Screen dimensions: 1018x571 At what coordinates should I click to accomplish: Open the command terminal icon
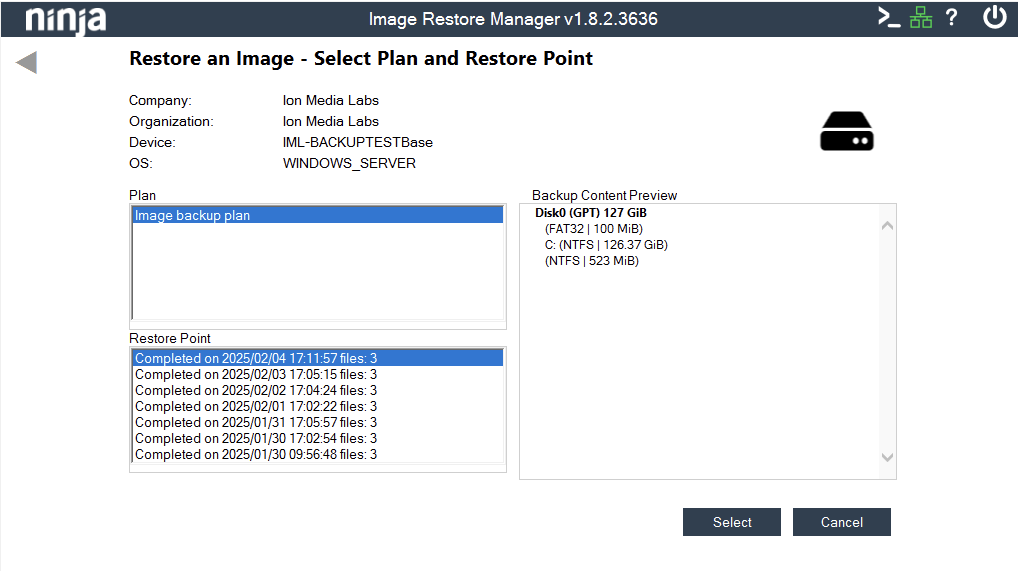[x=888, y=18]
